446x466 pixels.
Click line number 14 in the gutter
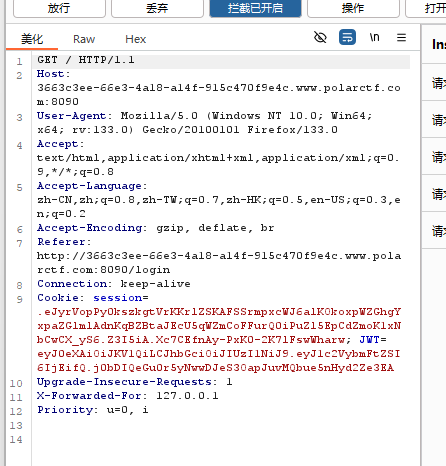tap(16, 440)
